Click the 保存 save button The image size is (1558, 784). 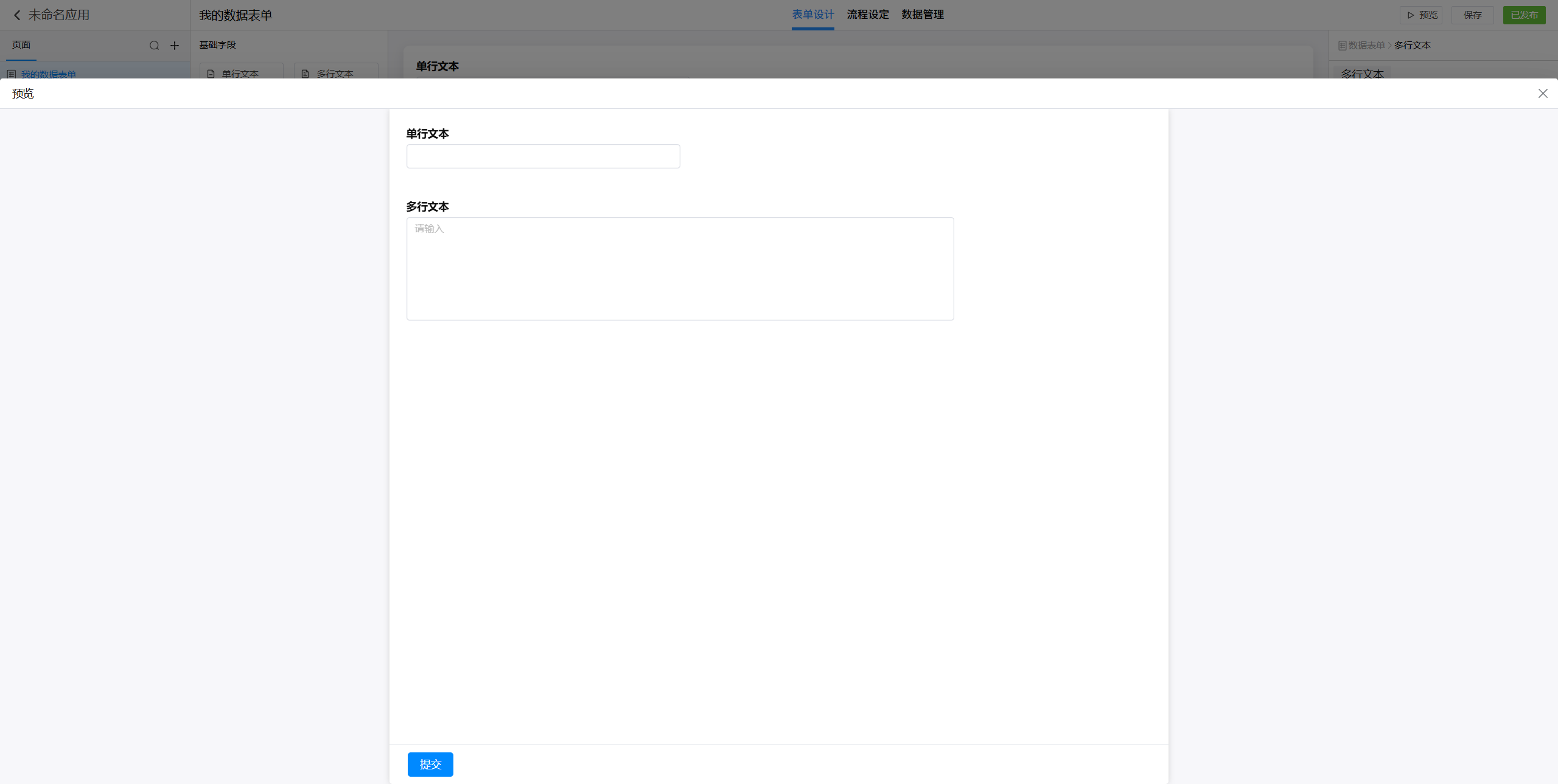[1472, 15]
